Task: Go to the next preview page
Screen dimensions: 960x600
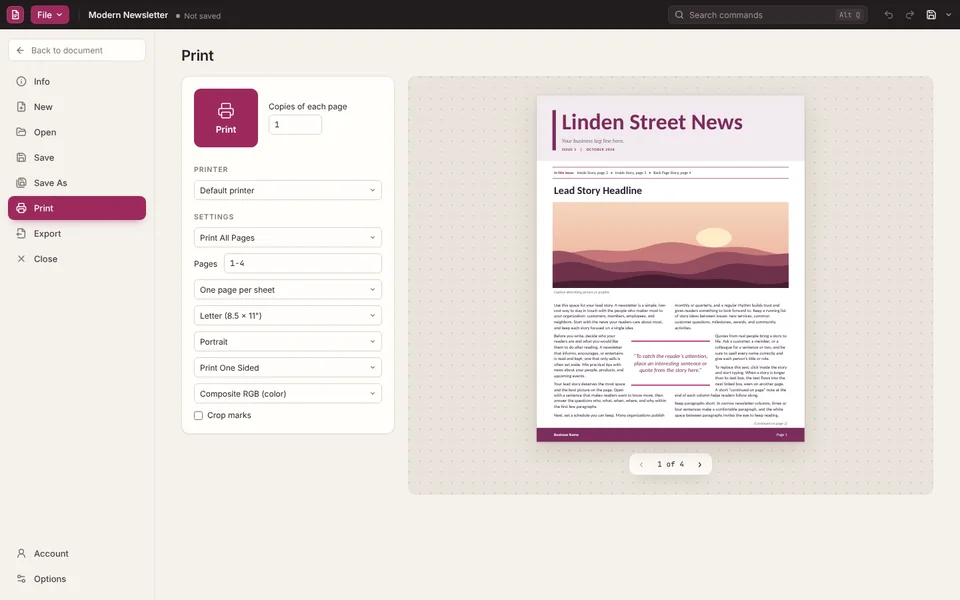Action: click(x=700, y=465)
